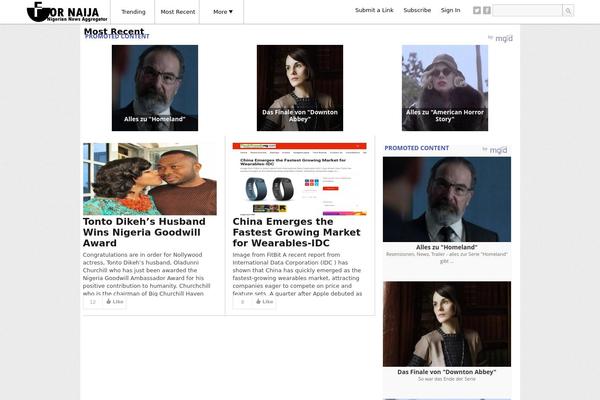Open sidebar Homeland promoted image
The width and height of the screenshot is (600, 400).
click(447, 199)
